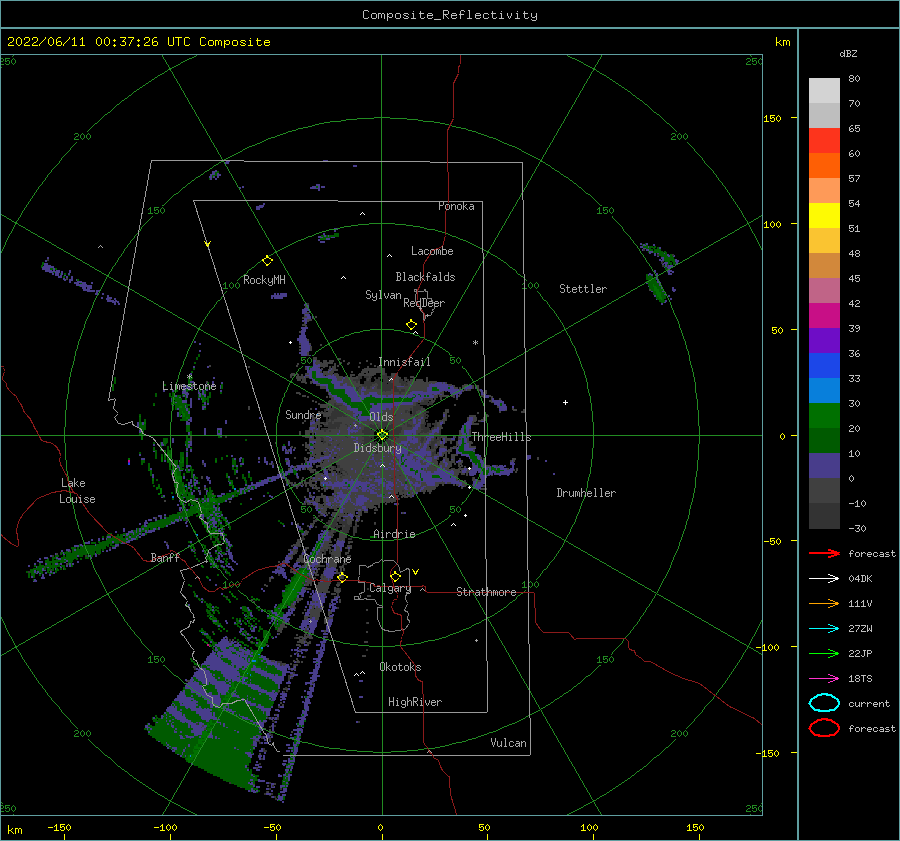Click the Banff label
Image resolution: width=900 pixels, height=841 pixels.
(165, 558)
